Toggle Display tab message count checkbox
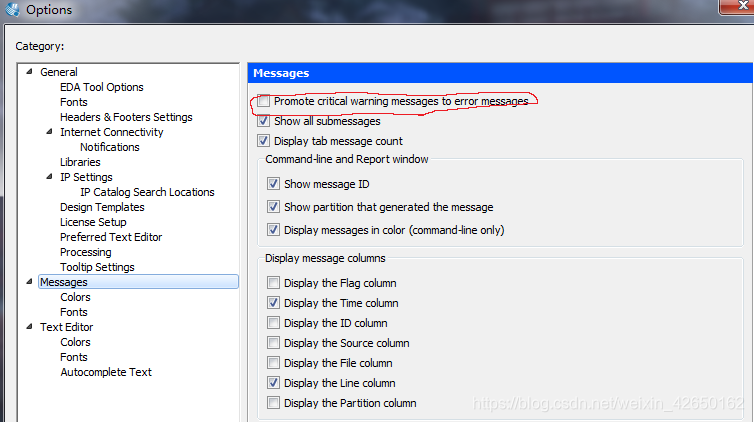 264,141
